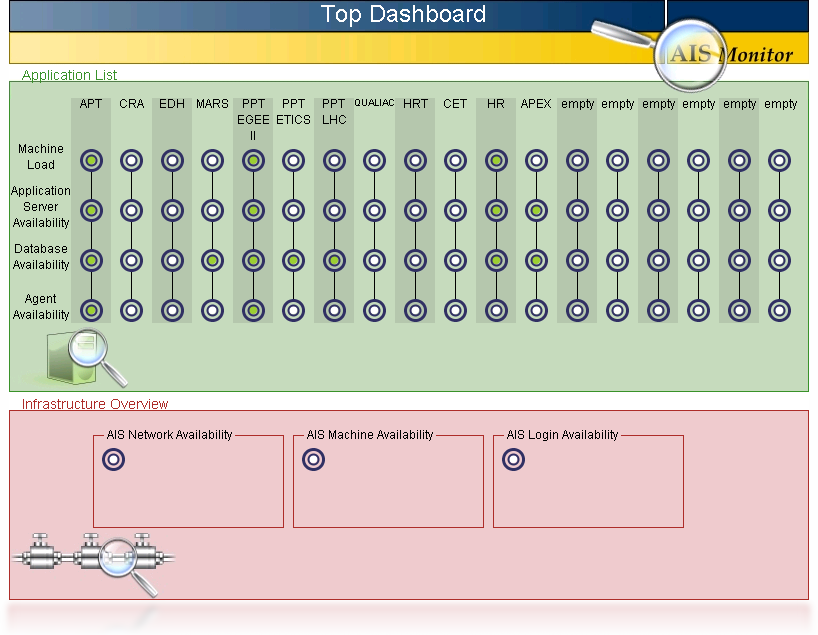This screenshot has width=818, height=635.
Task: Open the Application List section title
Action: tap(69, 75)
